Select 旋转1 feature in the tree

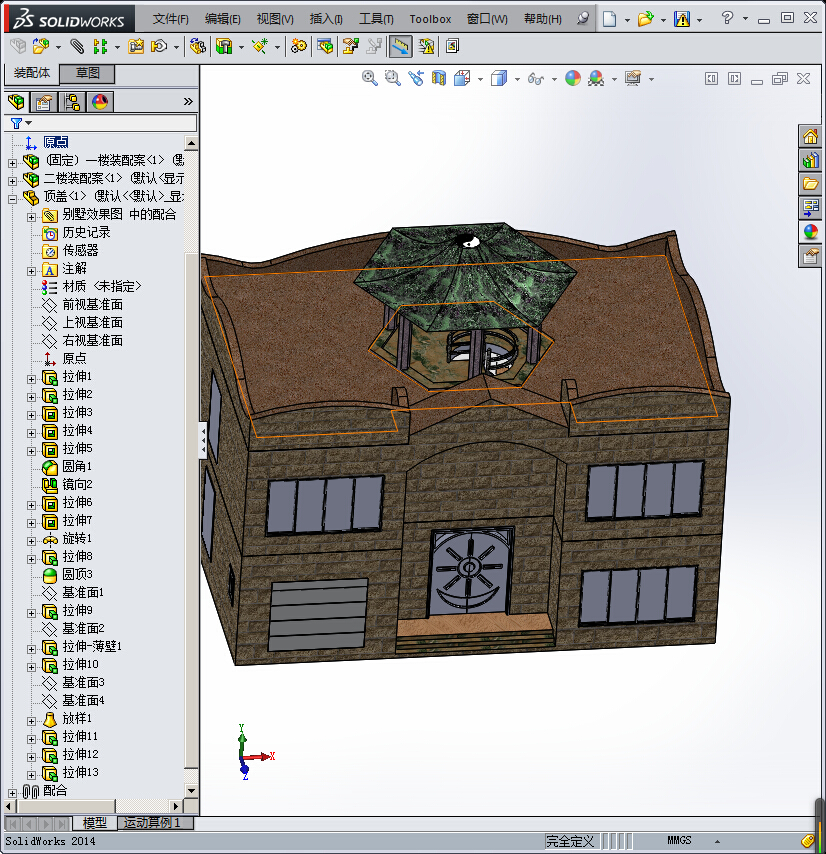click(77, 539)
